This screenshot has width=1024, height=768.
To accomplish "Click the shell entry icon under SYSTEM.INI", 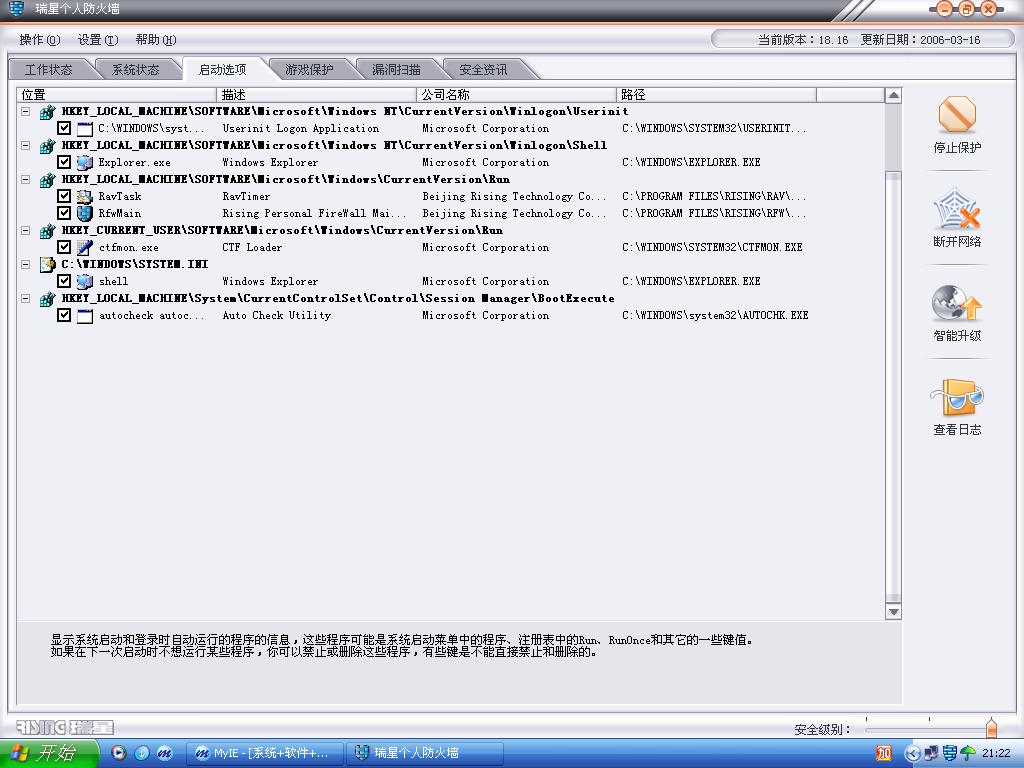I will 85,281.
